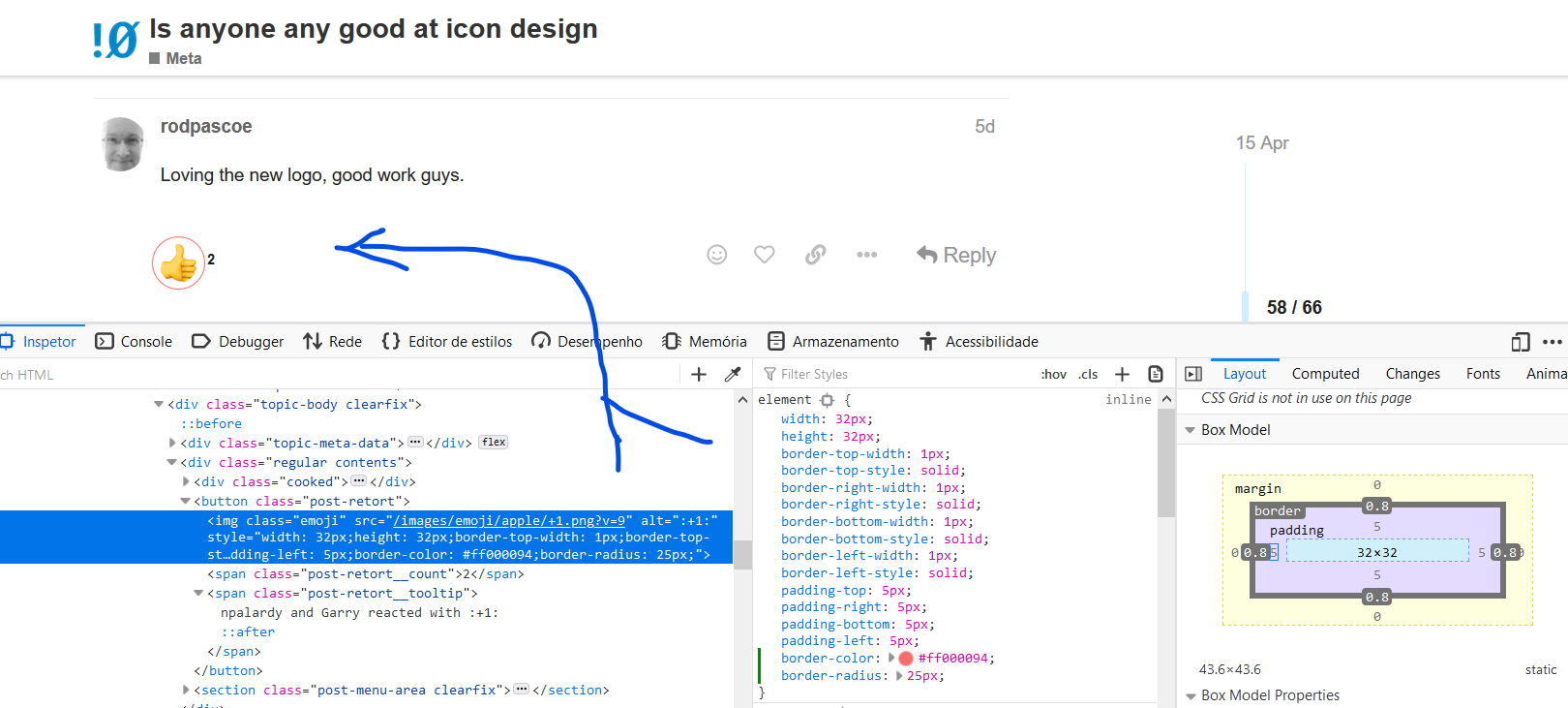Expand the border-radius shorthand property
1568x708 pixels.
point(900,676)
